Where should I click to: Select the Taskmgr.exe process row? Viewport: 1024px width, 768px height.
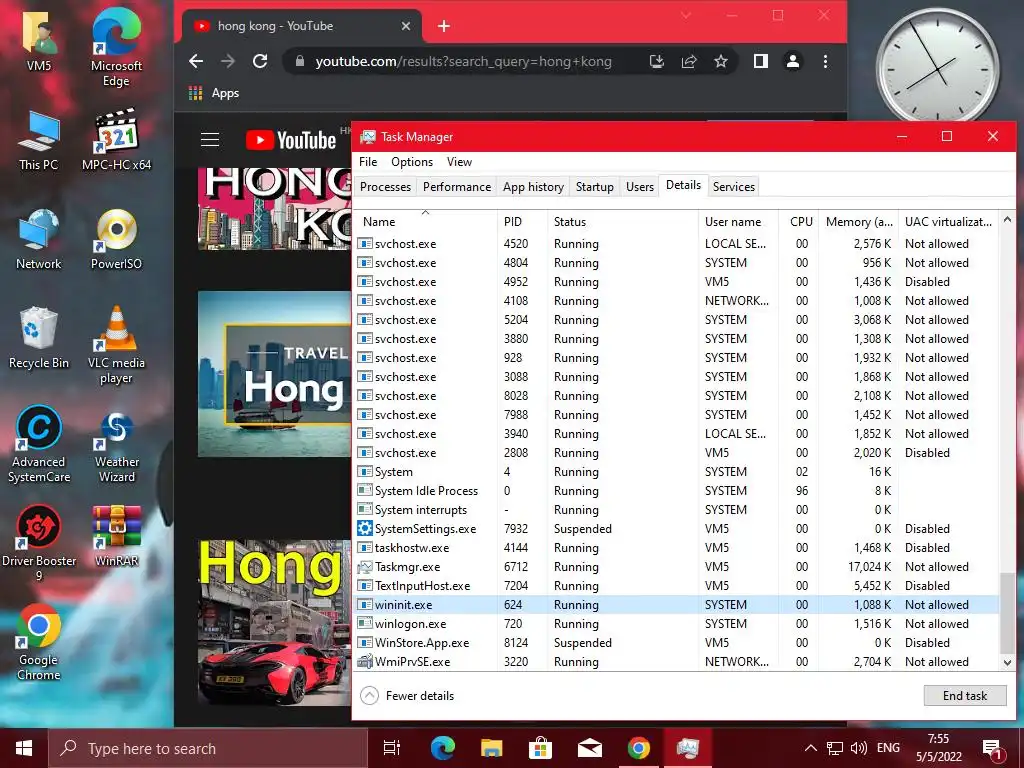(x=676, y=567)
